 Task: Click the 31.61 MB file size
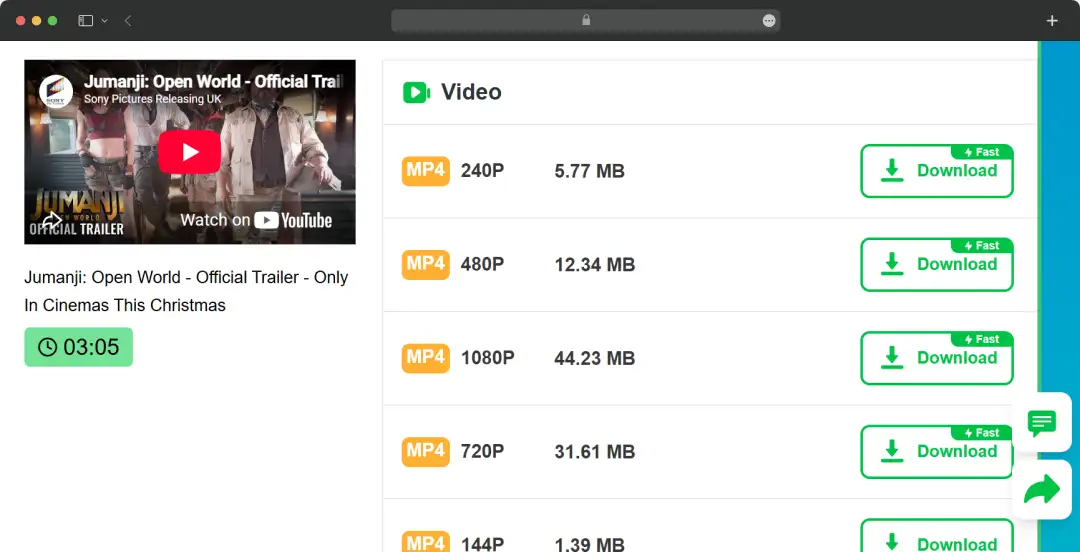point(595,453)
